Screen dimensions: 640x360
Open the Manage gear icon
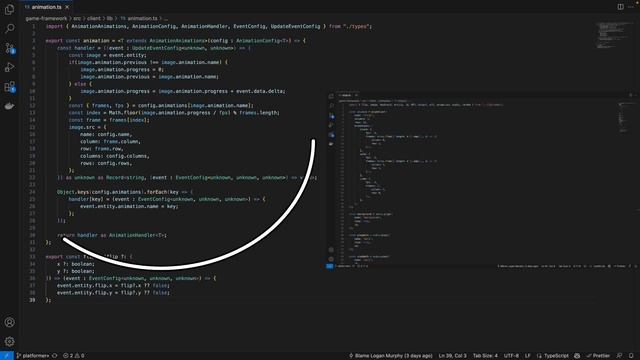click(9, 341)
